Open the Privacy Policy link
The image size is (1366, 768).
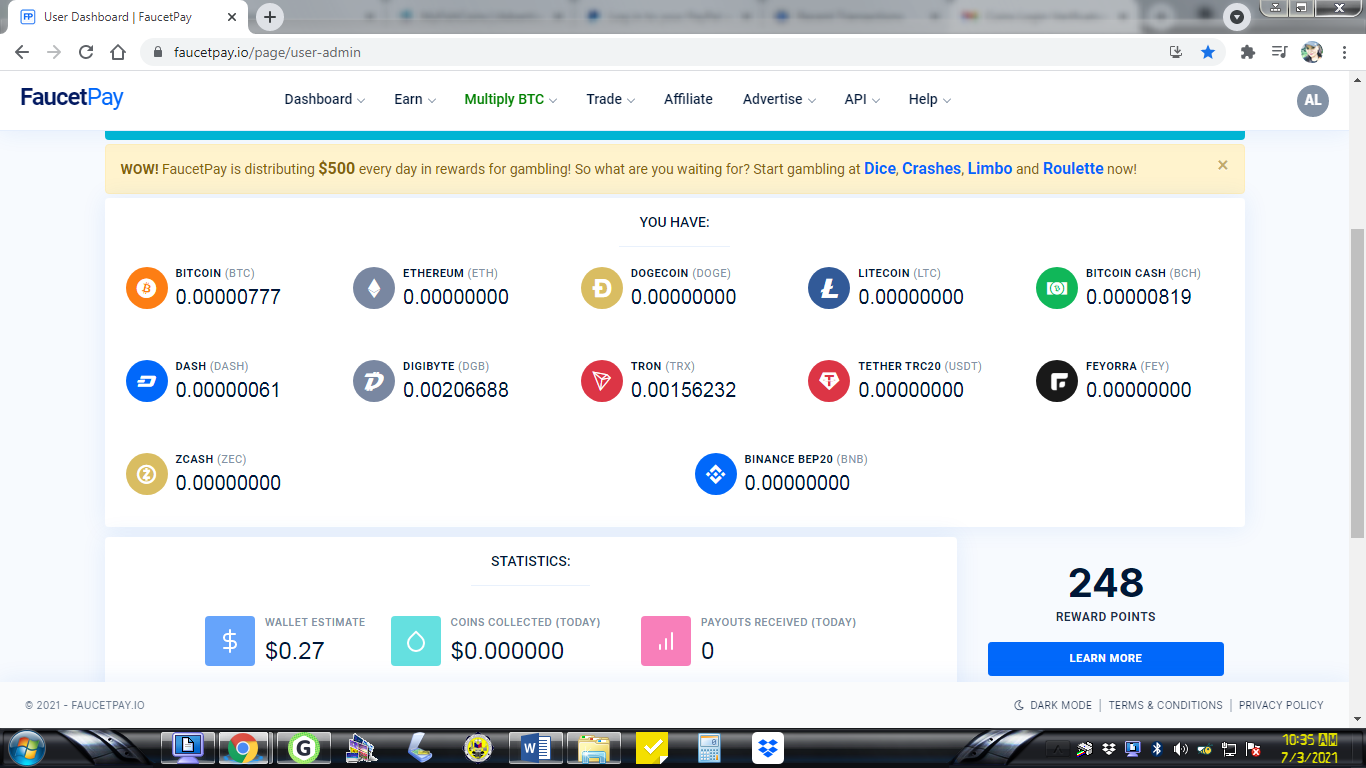[x=1281, y=705]
